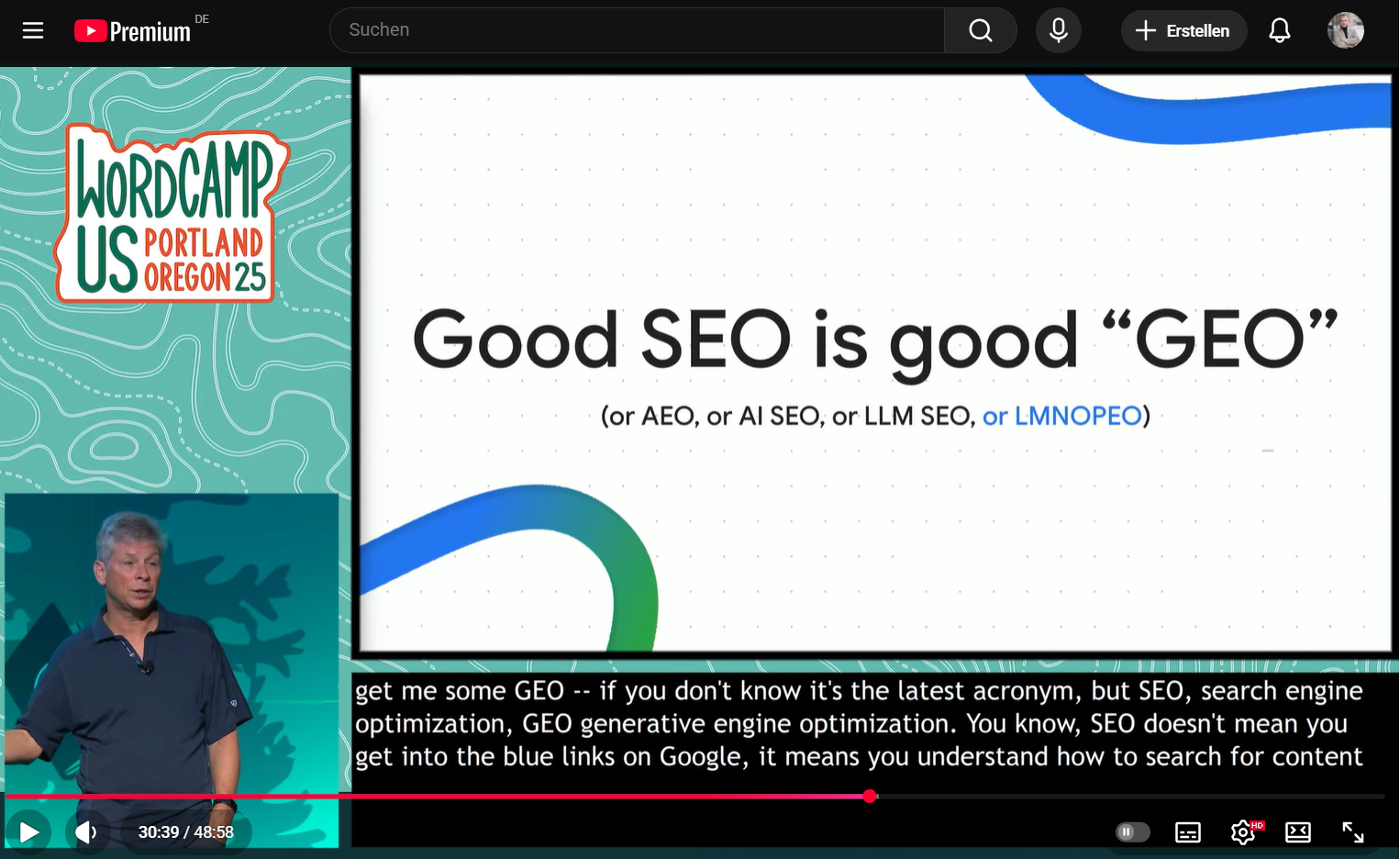The image size is (1400, 859).
Task: Click the red scrubber handle on progress bar
Action: tap(870, 797)
